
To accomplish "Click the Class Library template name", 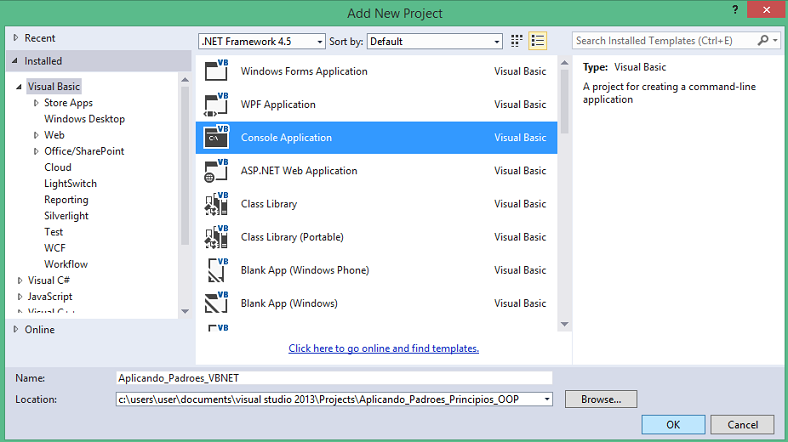I will click(x=269, y=203).
